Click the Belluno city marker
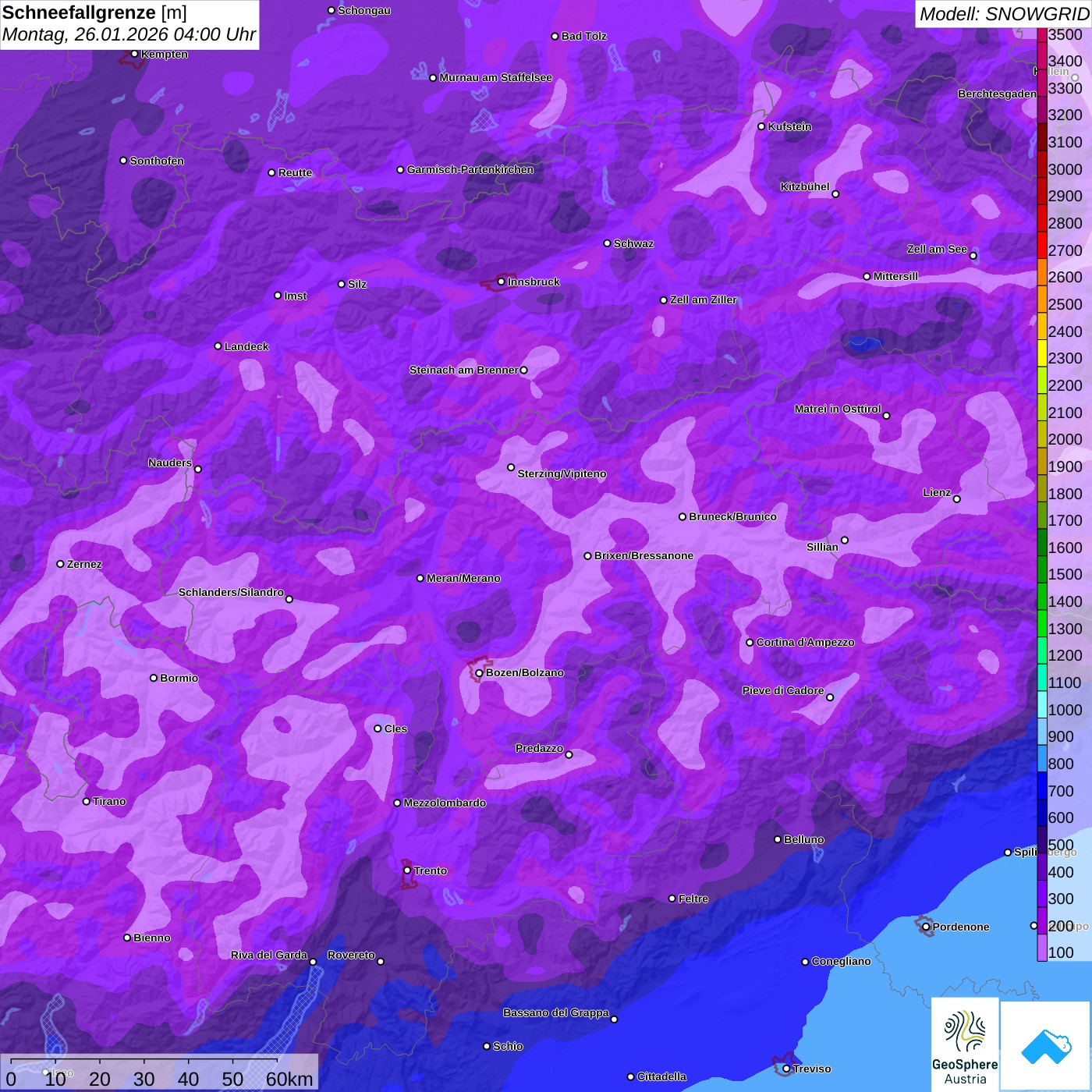The width and height of the screenshot is (1092, 1092). [777, 839]
